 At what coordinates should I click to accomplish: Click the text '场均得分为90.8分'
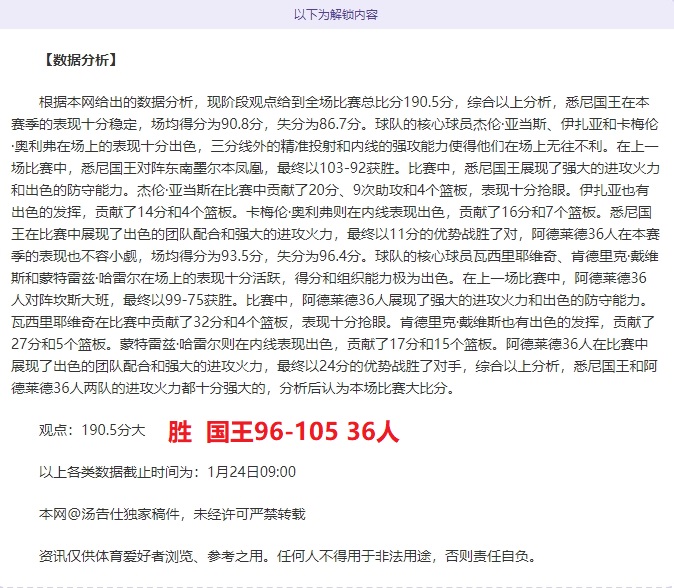click(x=207, y=124)
